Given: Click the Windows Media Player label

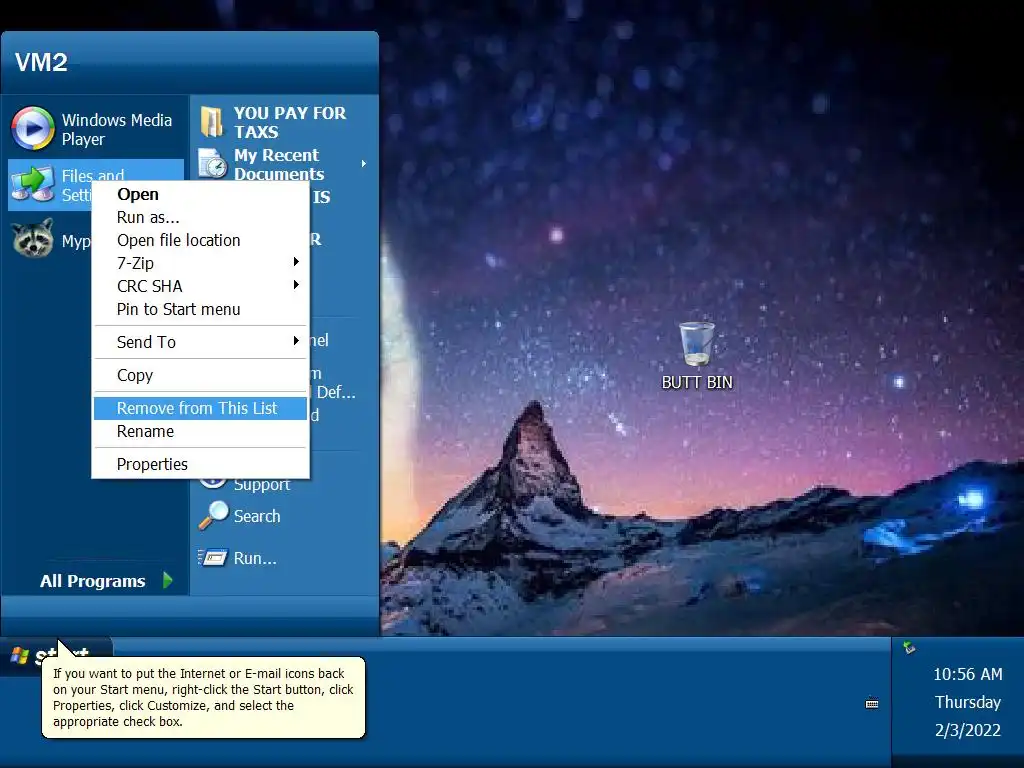Looking at the screenshot, I should click(117, 129).
